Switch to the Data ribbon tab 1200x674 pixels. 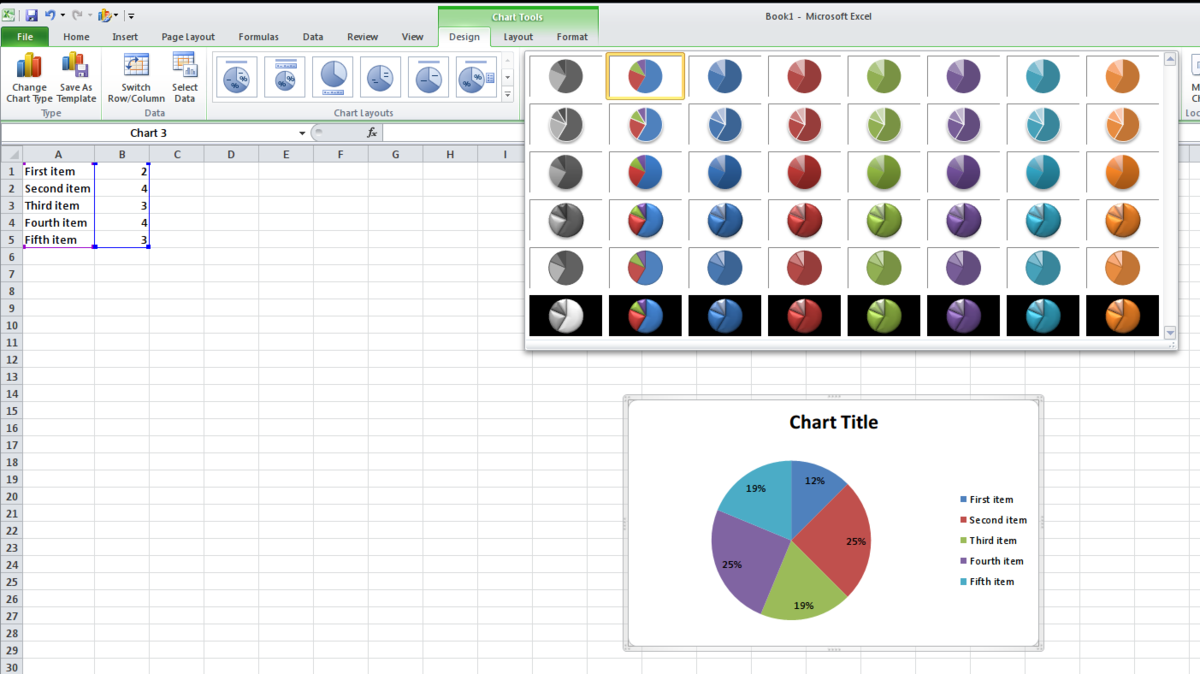pyautogui.click(x=313, y=37)
